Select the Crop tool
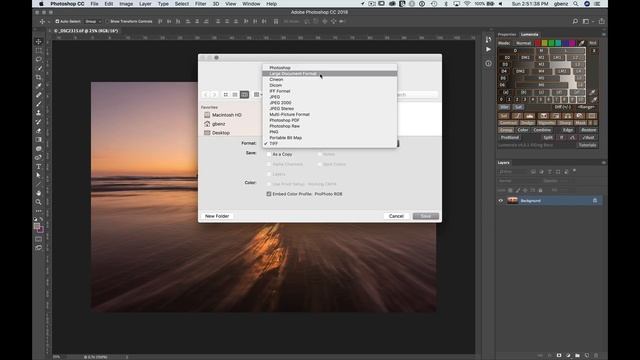 point(39,77)
